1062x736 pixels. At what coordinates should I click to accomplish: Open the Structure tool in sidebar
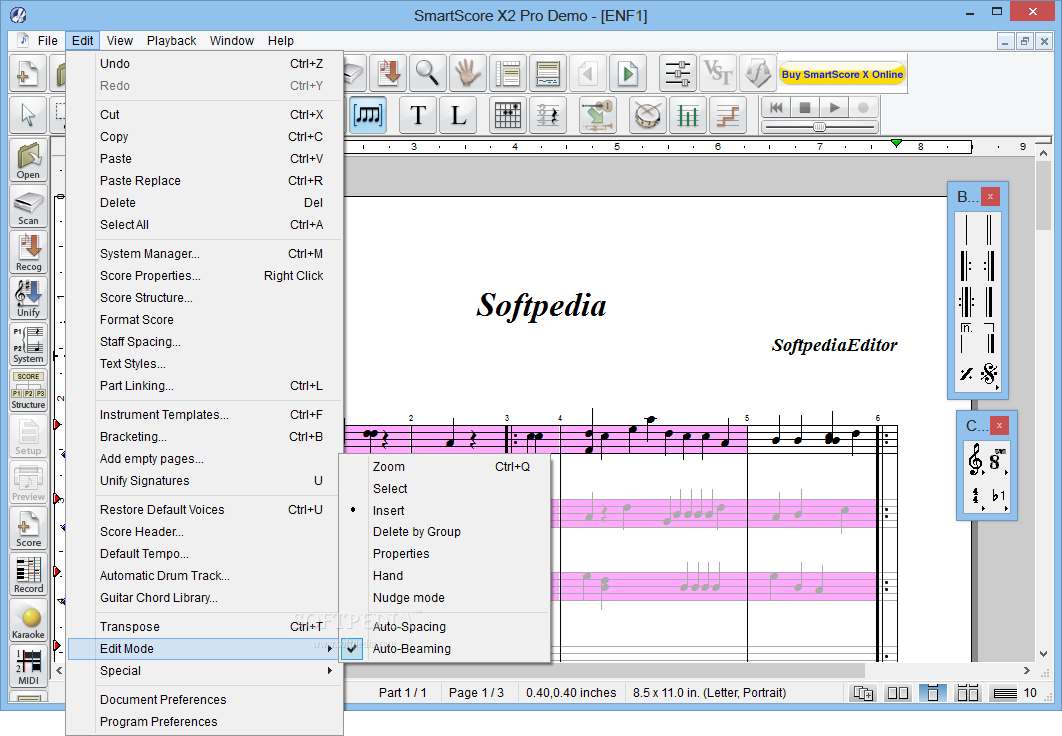pyautogui.click(x=28, y=391)
